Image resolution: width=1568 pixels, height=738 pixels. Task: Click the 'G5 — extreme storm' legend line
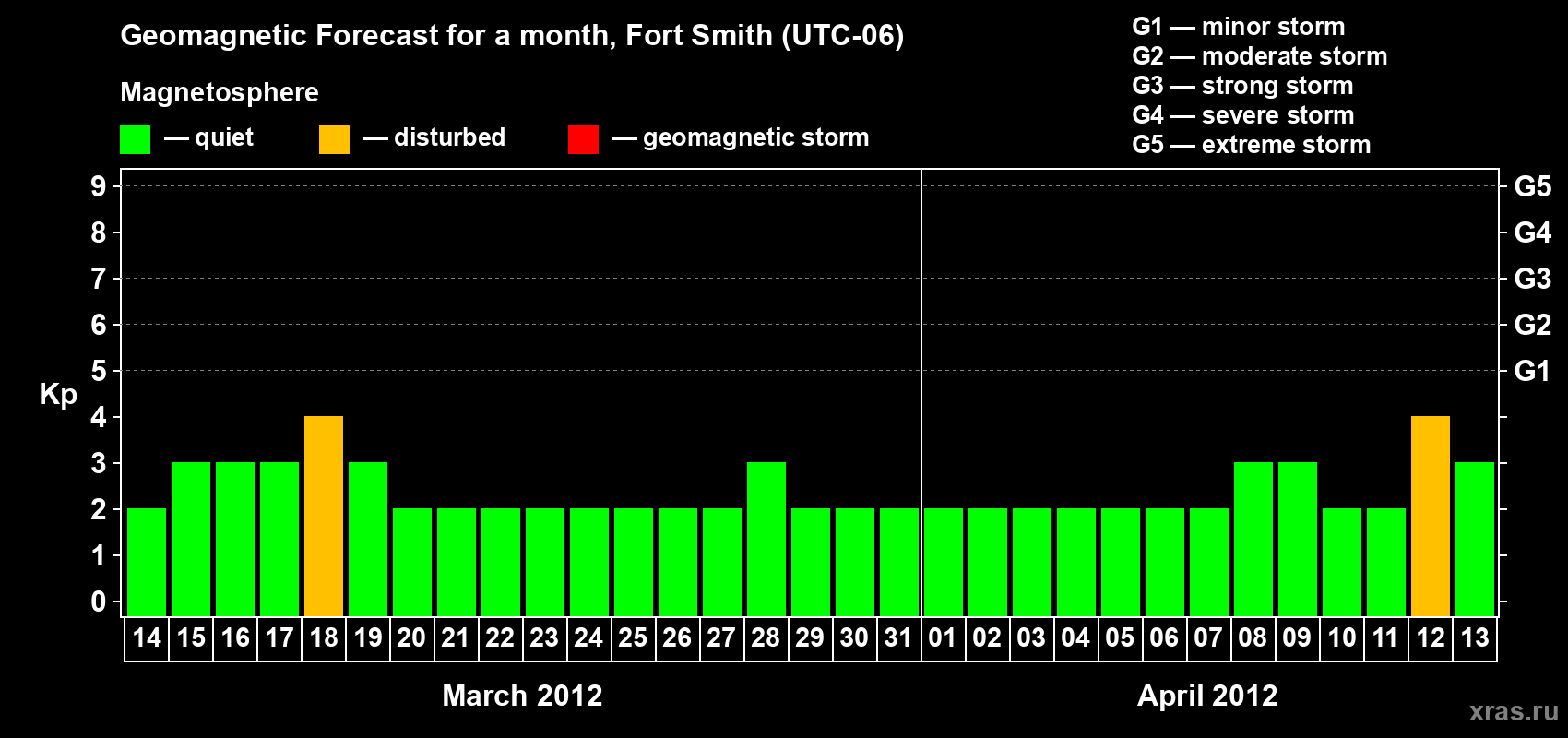(x=1252, y=145)
